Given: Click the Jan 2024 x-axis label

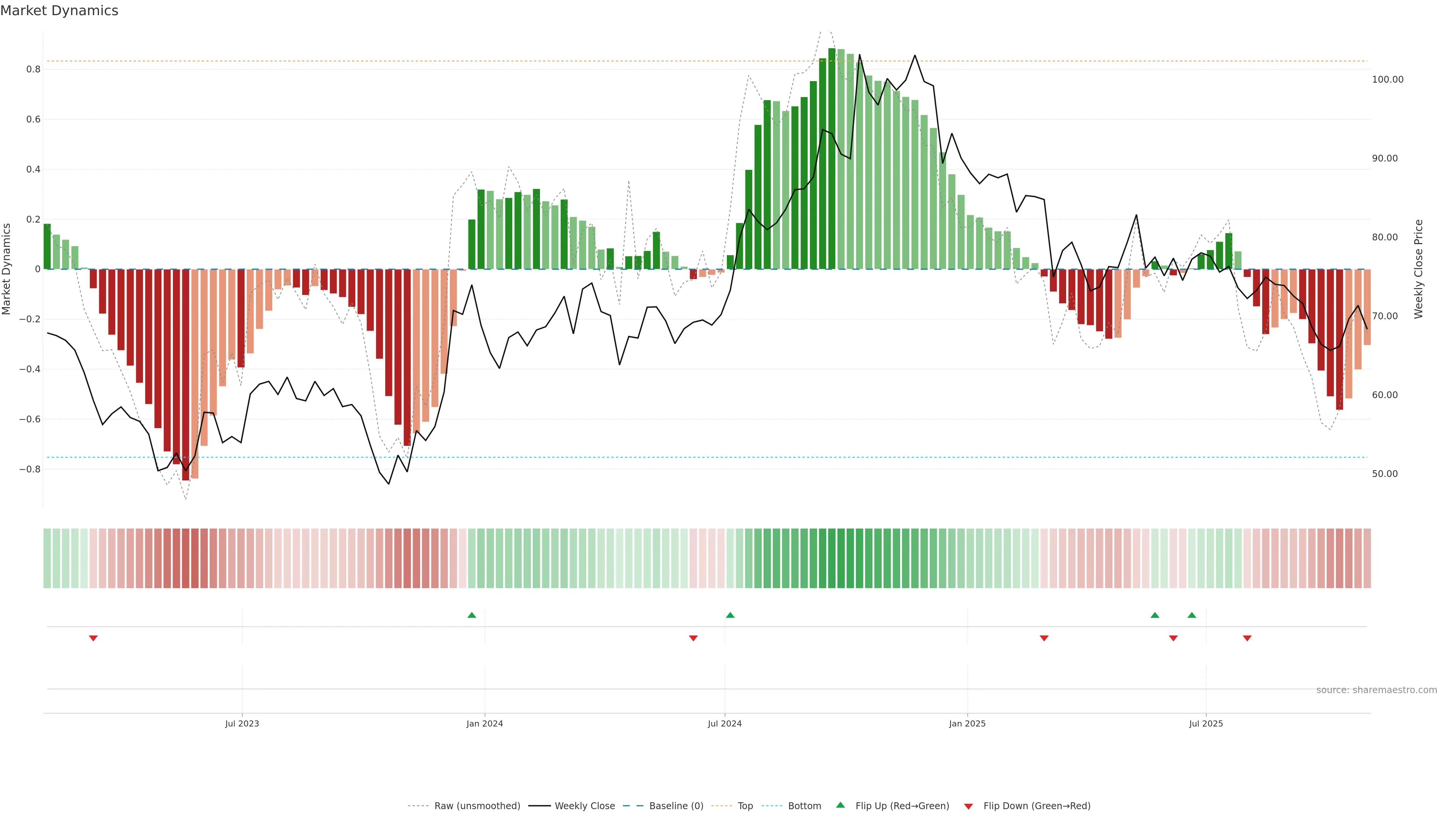Looking at the screenshot, I should point(485,723).
